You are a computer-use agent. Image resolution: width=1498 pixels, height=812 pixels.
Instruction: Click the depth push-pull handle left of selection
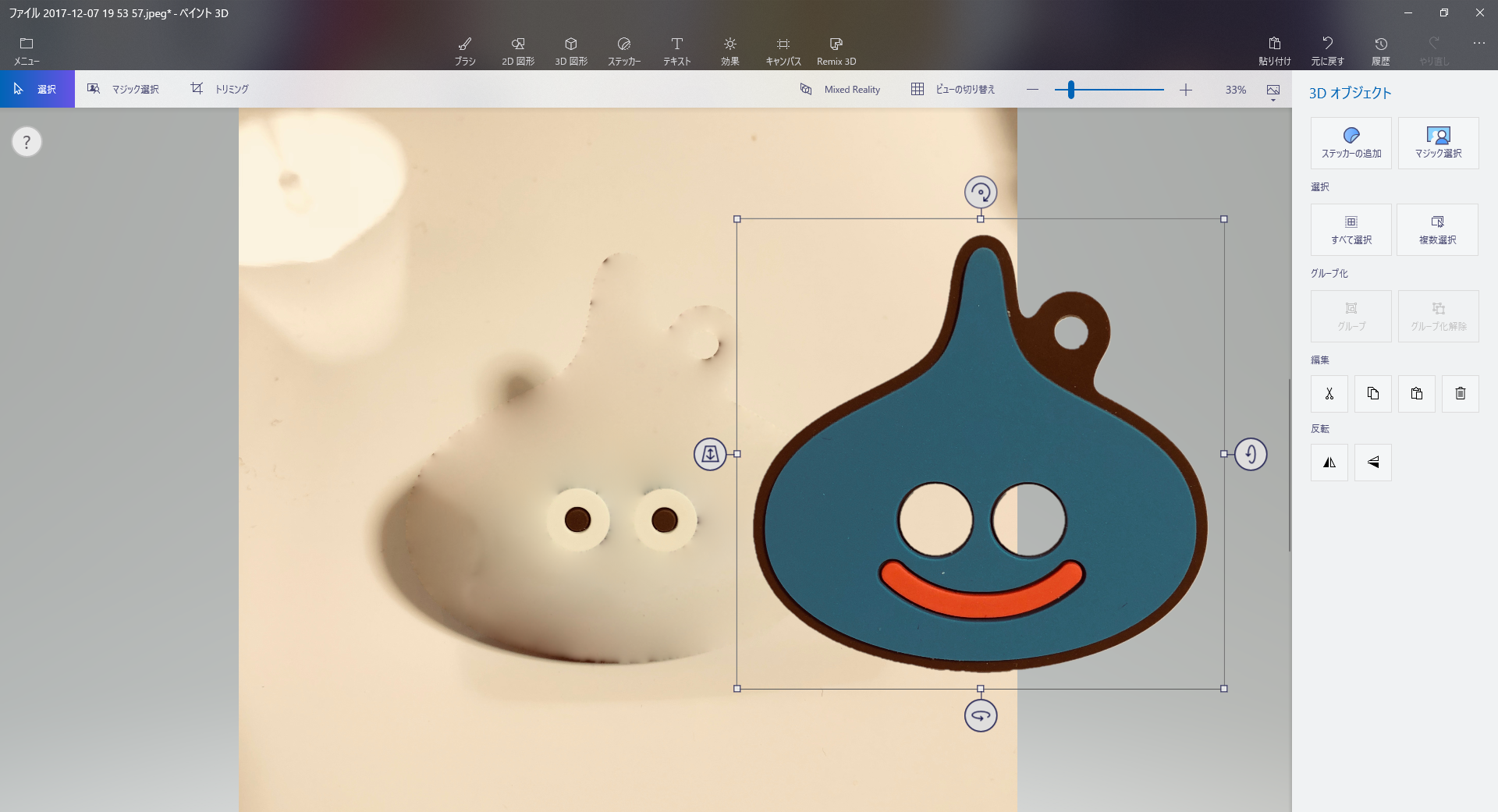point(710,454)
